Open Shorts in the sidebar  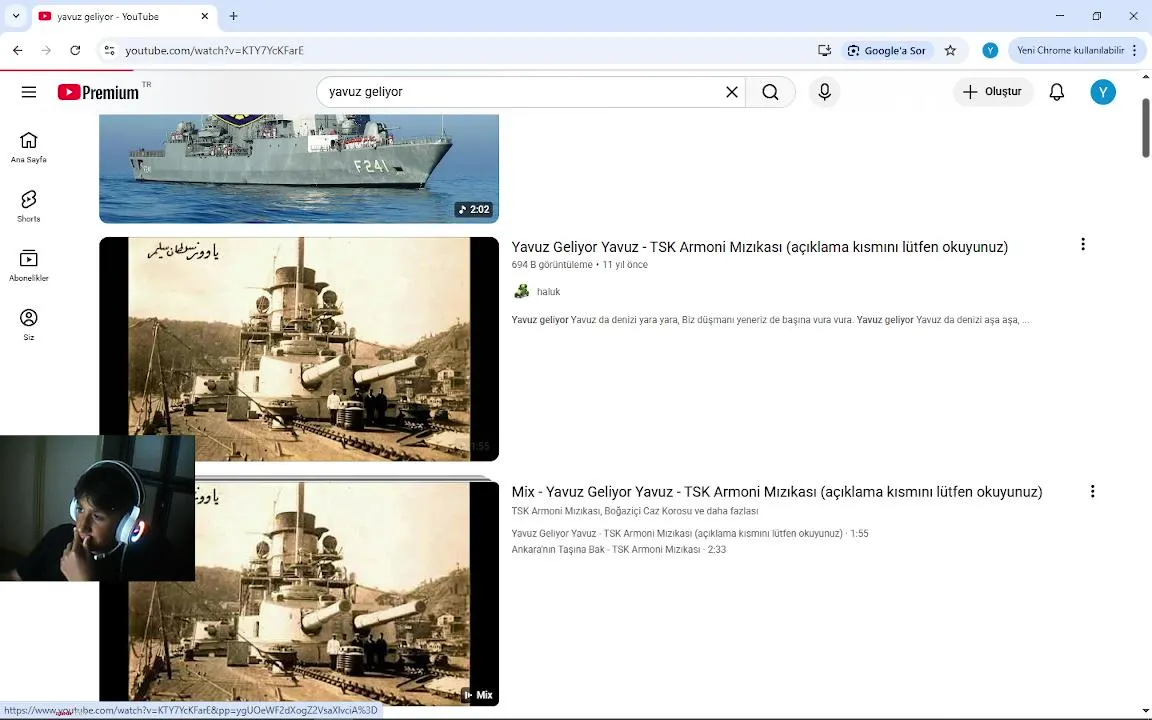click(x=29, y=206)
